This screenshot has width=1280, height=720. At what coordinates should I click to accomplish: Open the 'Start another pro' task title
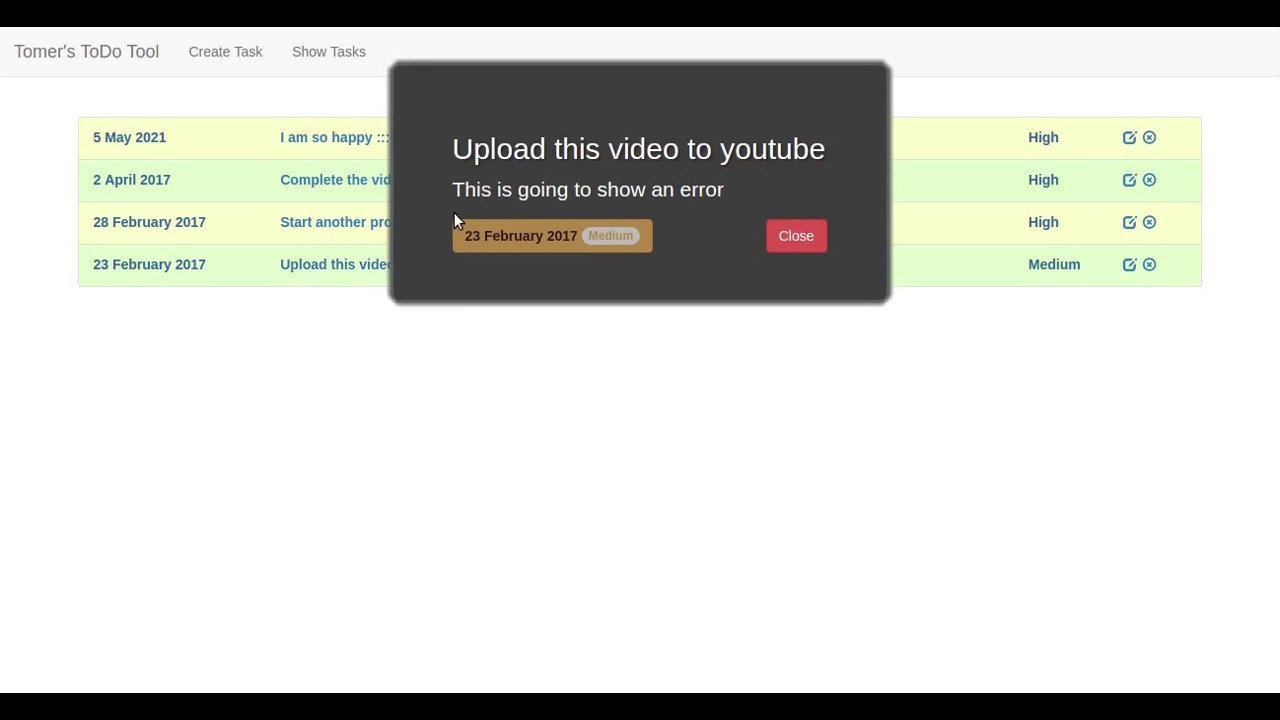[334, 222]
